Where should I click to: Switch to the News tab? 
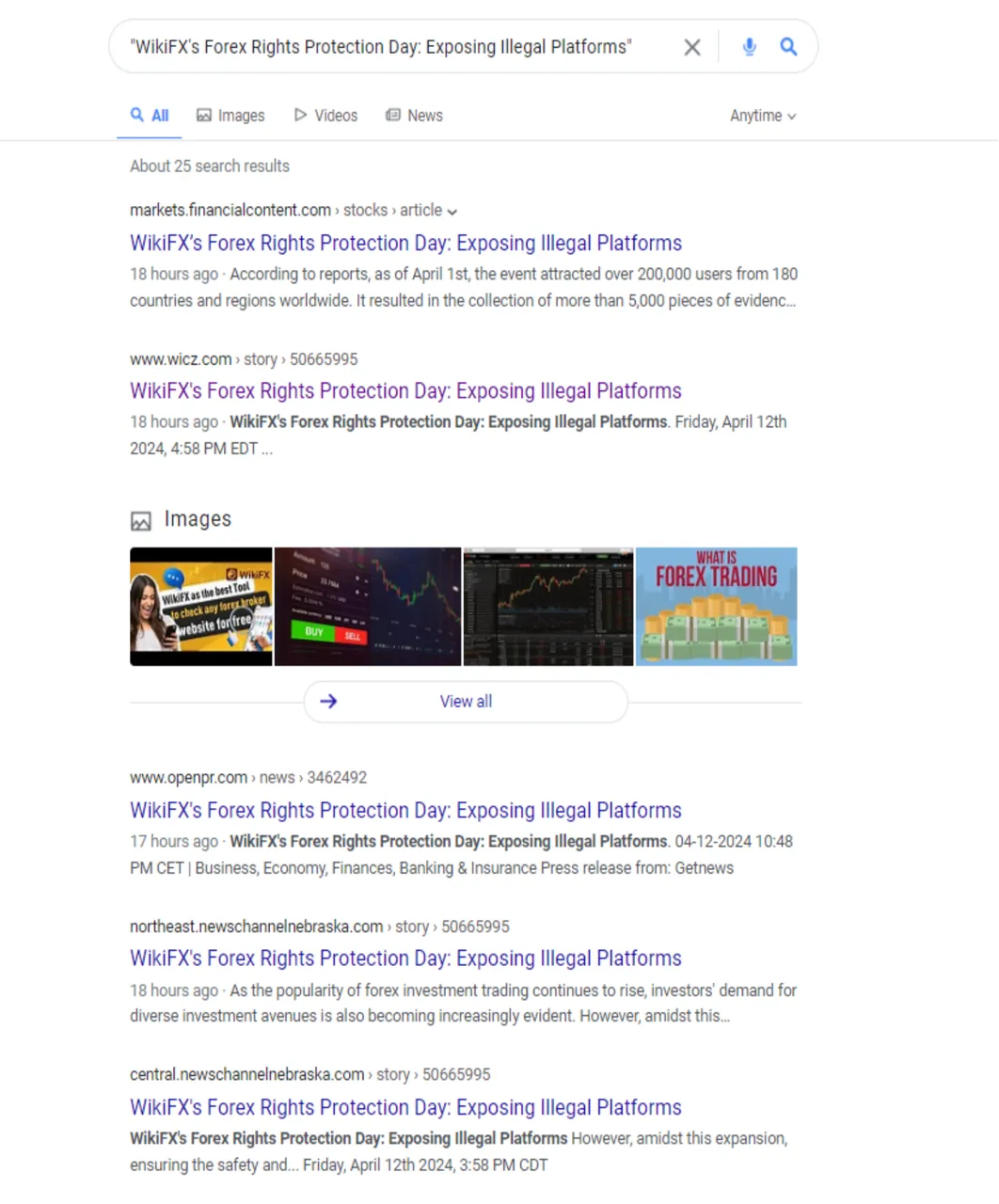[x=414, y=116]
